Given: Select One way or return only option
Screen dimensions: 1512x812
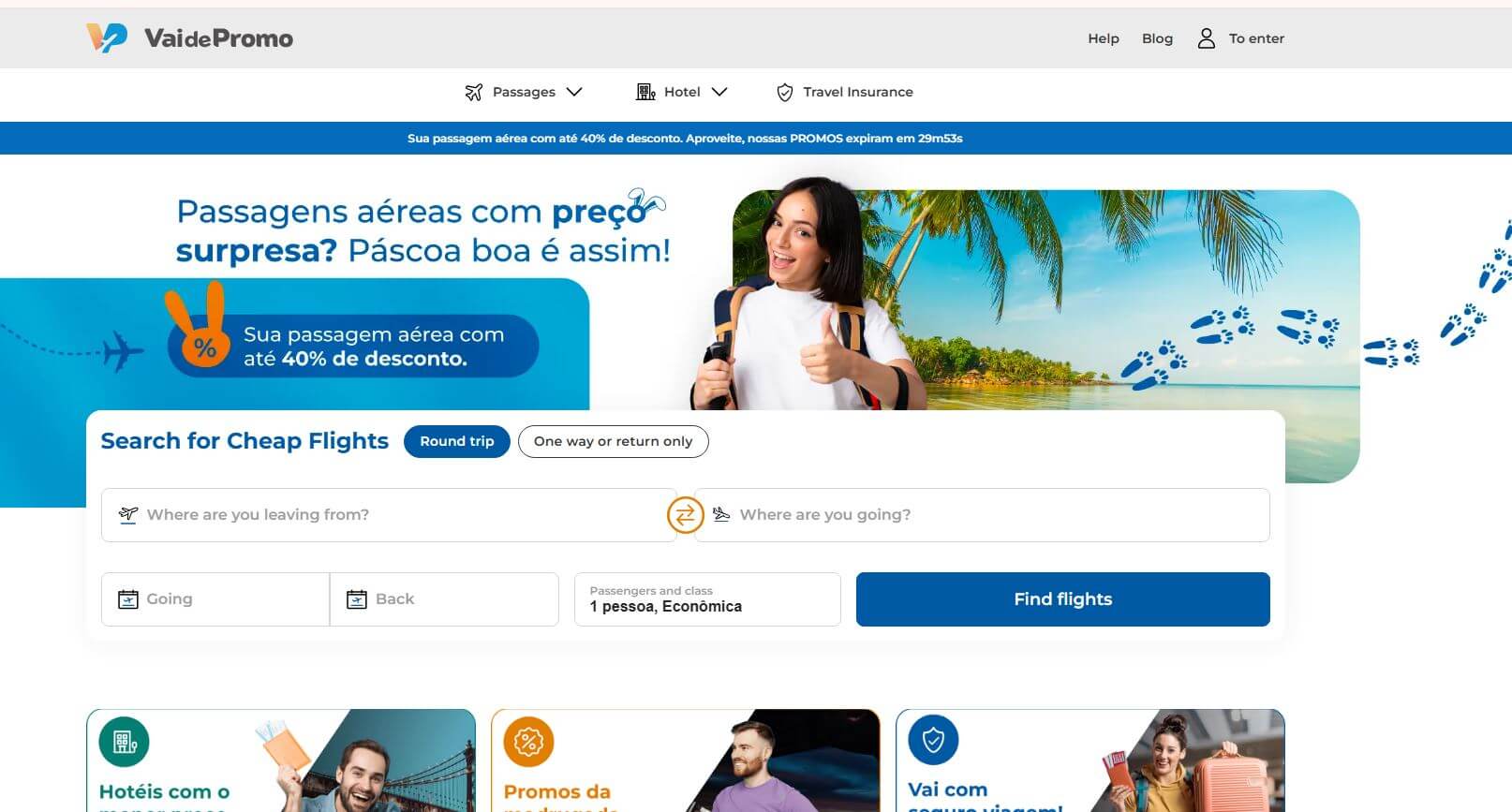Looking at the screenshot, I should pyautogui.click(x=614, y=441).
